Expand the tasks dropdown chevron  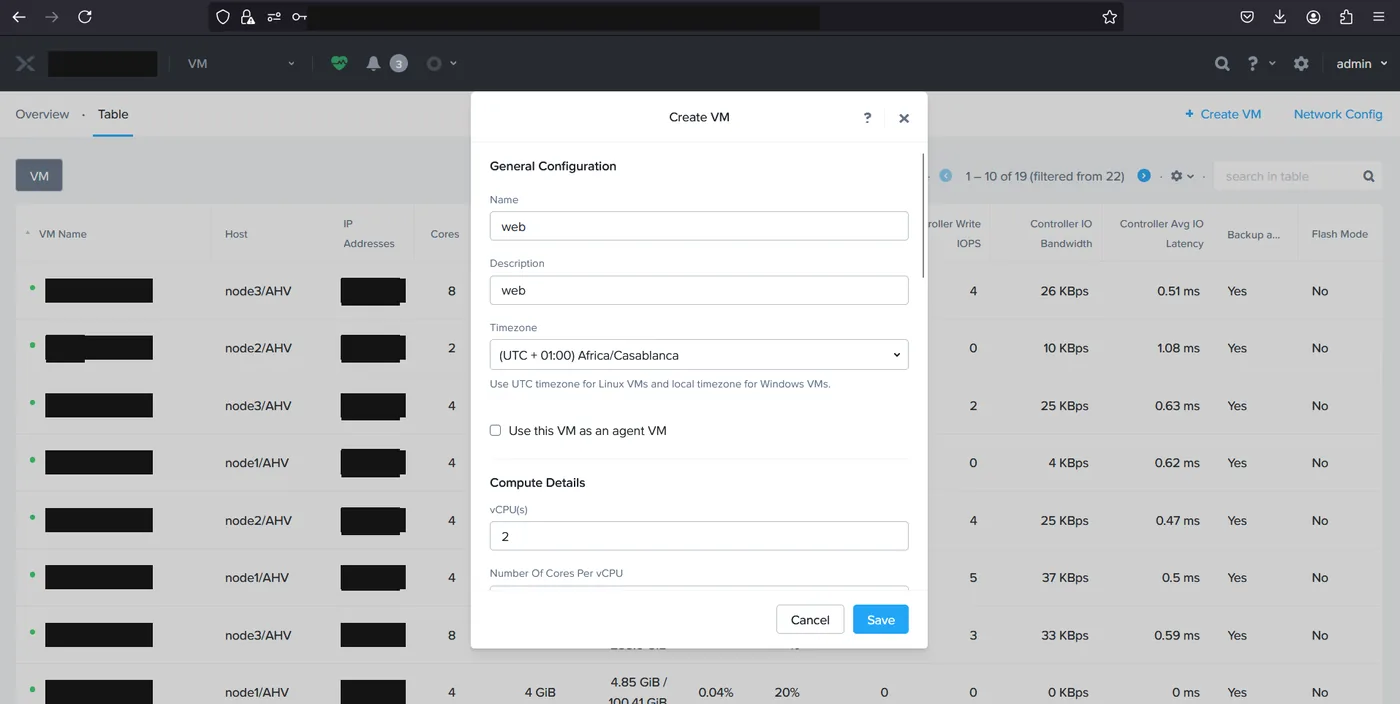pos(454,63)
